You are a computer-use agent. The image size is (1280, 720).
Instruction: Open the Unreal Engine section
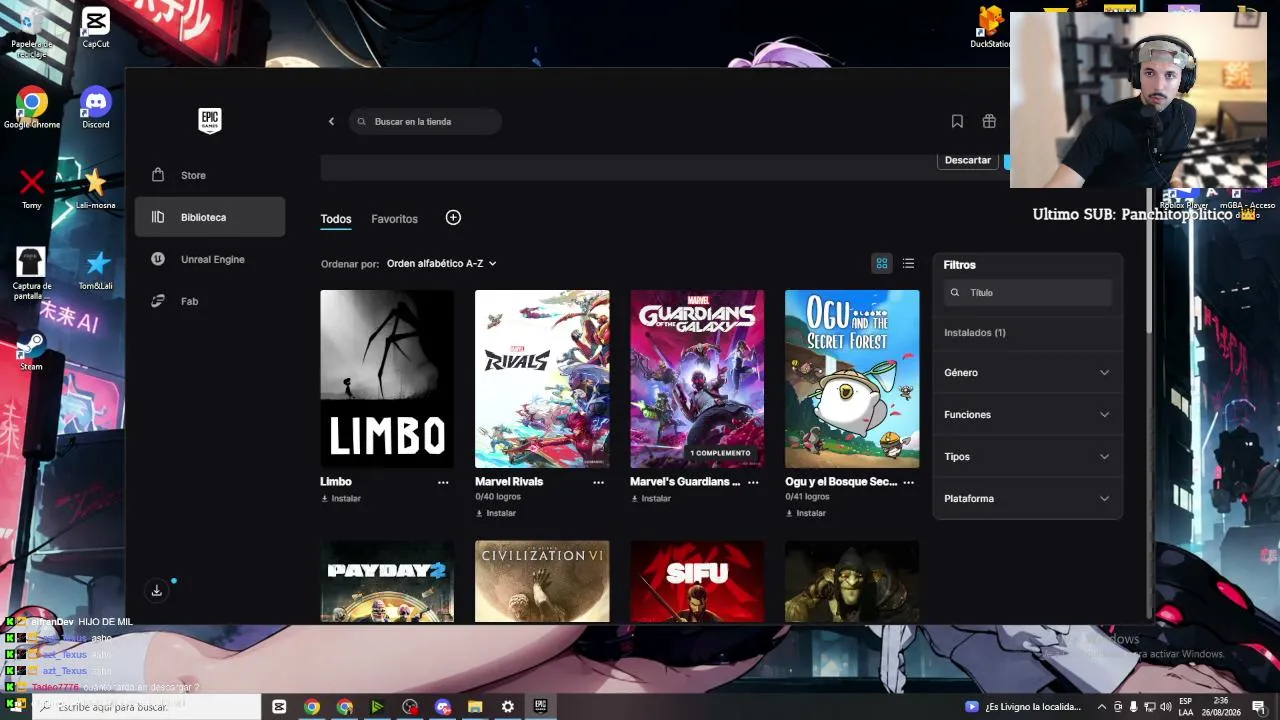[x=210, y=259]
